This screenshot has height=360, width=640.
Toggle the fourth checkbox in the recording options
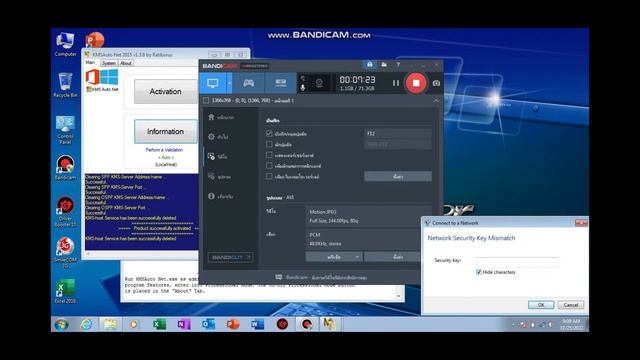(269, 166)
